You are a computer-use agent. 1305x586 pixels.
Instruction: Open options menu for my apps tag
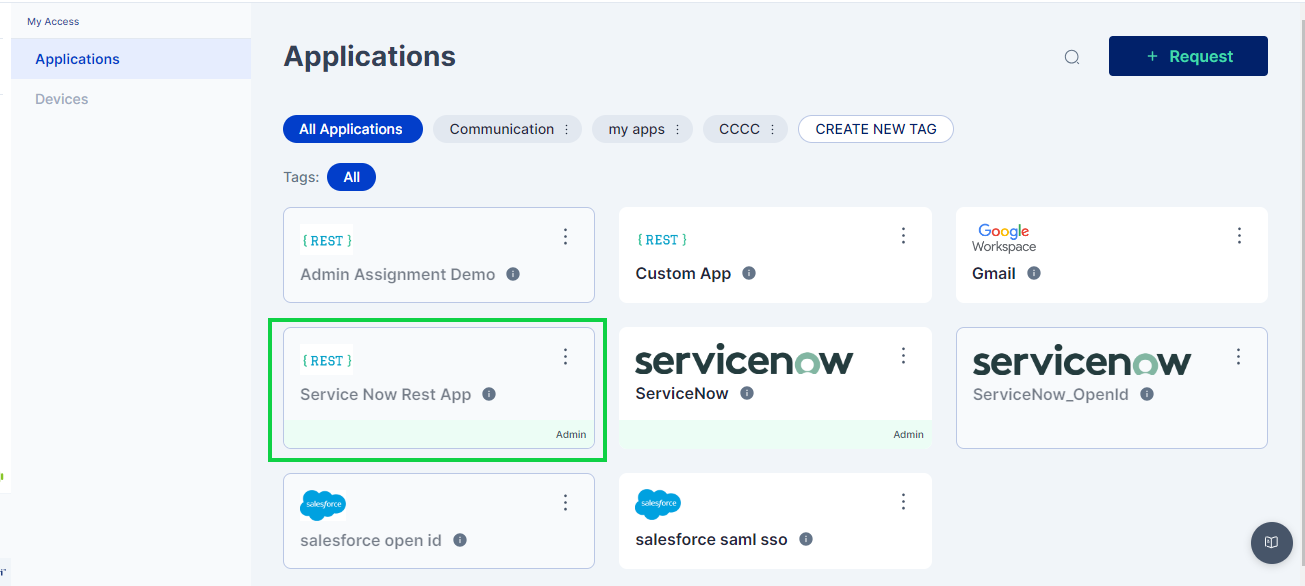pyautogui.click(x=677, y=130)
